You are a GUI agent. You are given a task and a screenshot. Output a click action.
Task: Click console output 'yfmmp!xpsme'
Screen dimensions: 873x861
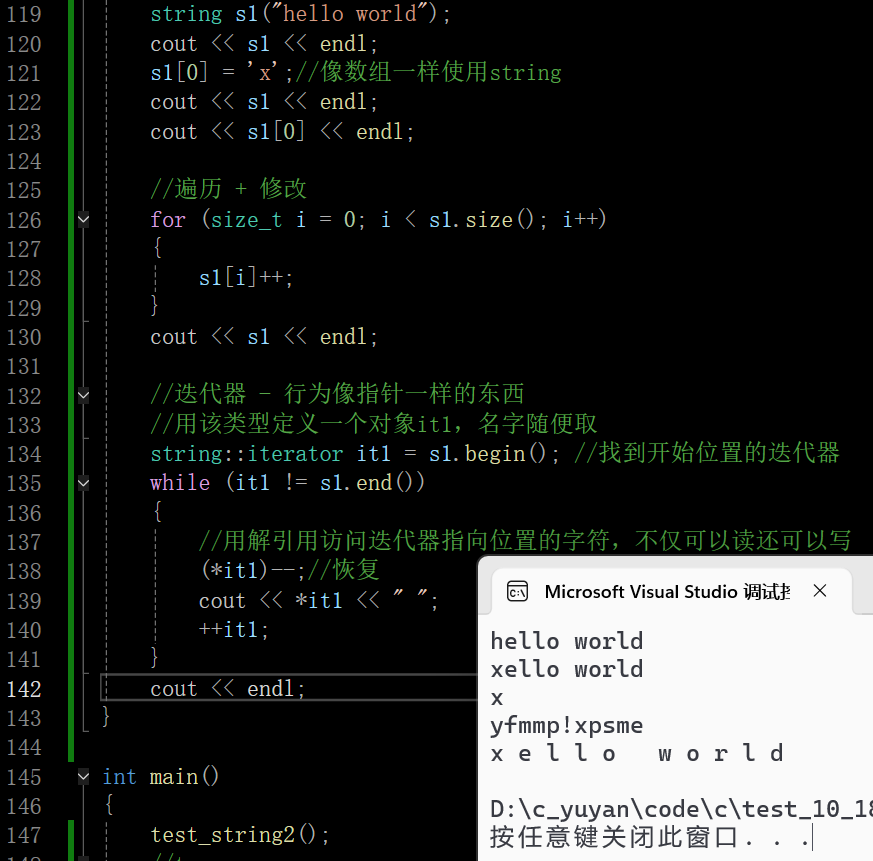567,726
